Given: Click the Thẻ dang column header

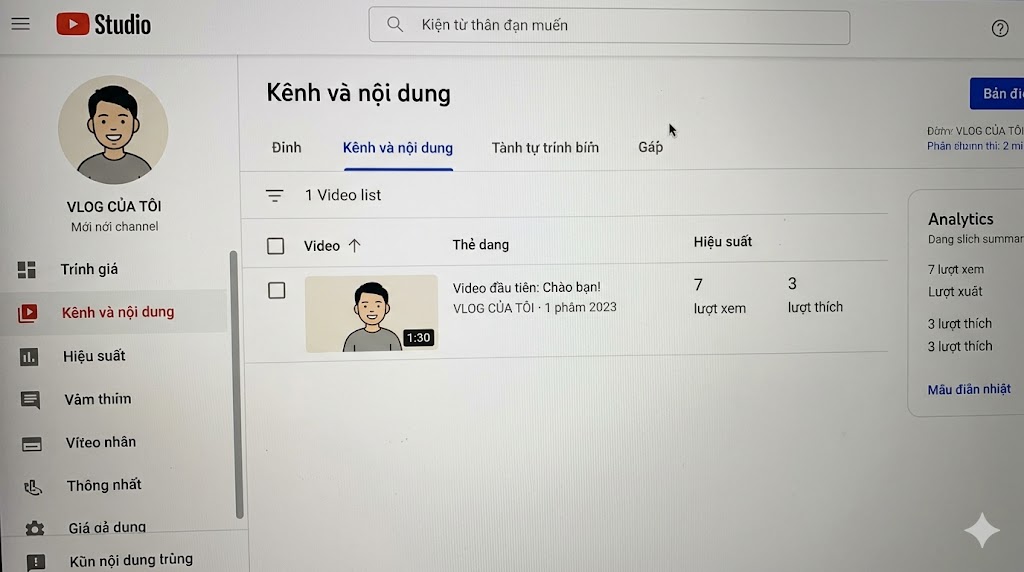Looking at the screenshot, I should point(481,245).
